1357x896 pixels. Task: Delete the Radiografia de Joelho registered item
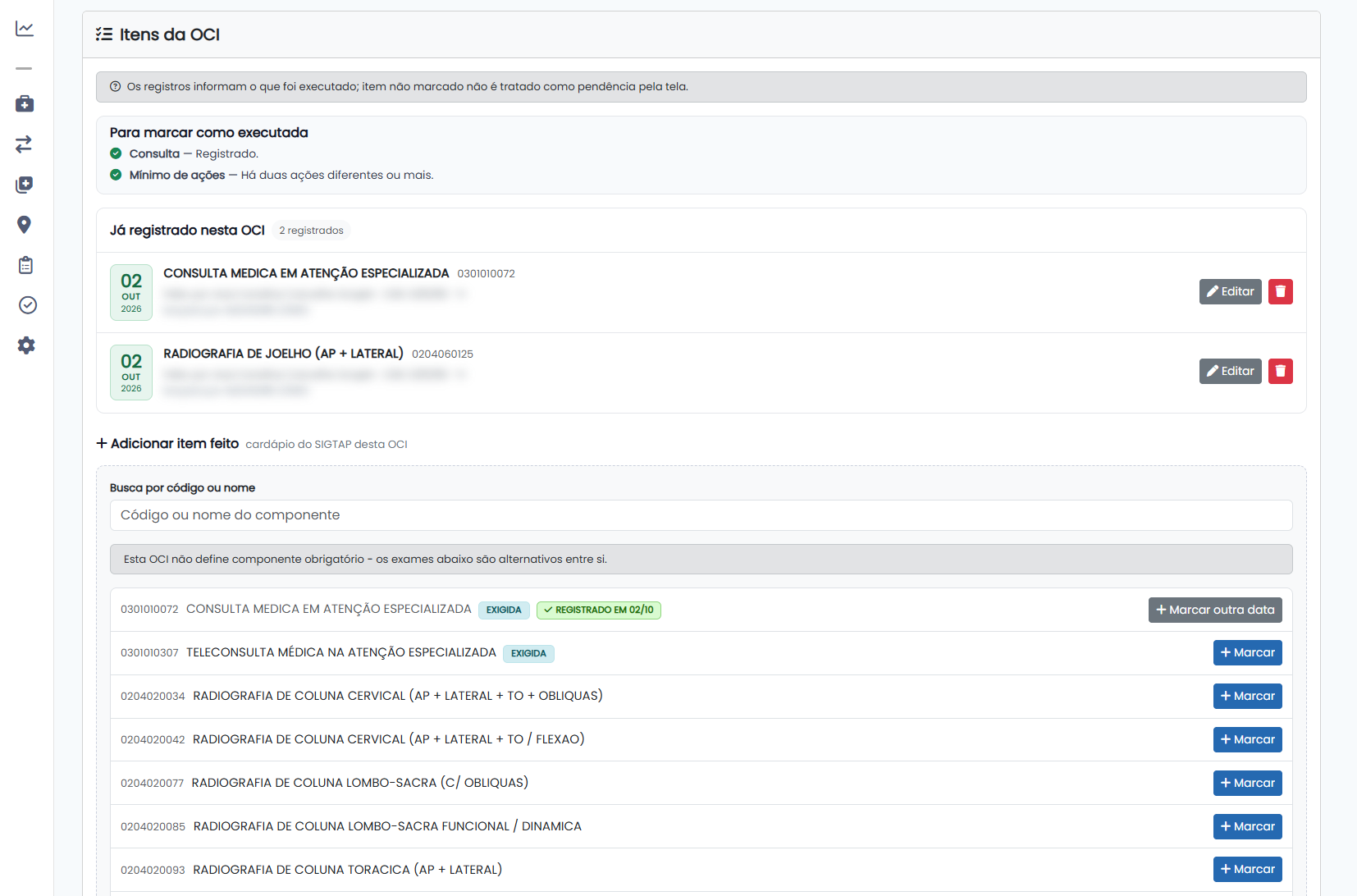(x=1281, y=371)
